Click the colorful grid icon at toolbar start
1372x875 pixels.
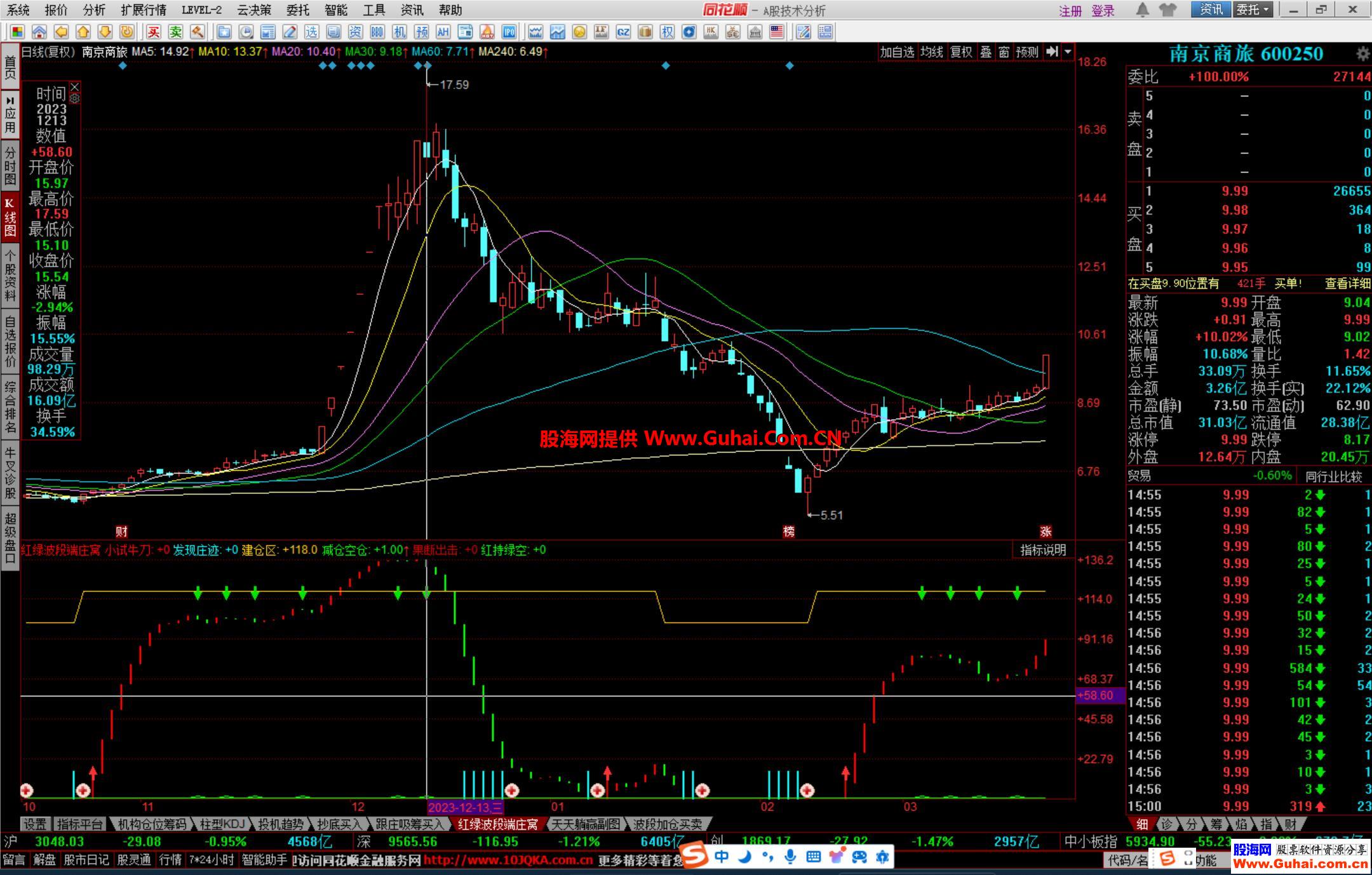[x=17, y=32]
